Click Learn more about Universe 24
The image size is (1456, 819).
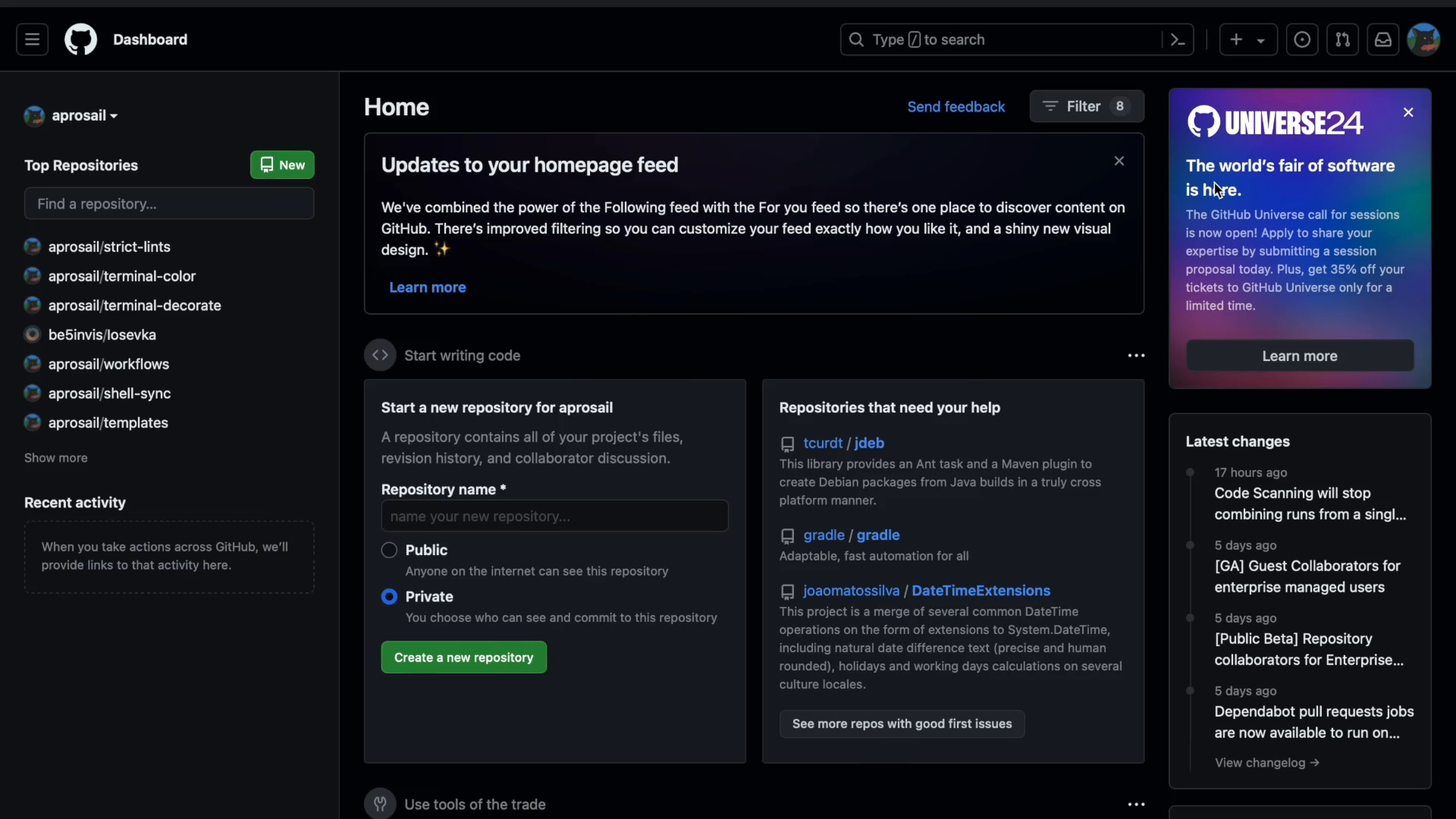pyautogui.click(x=1300, y=355)
